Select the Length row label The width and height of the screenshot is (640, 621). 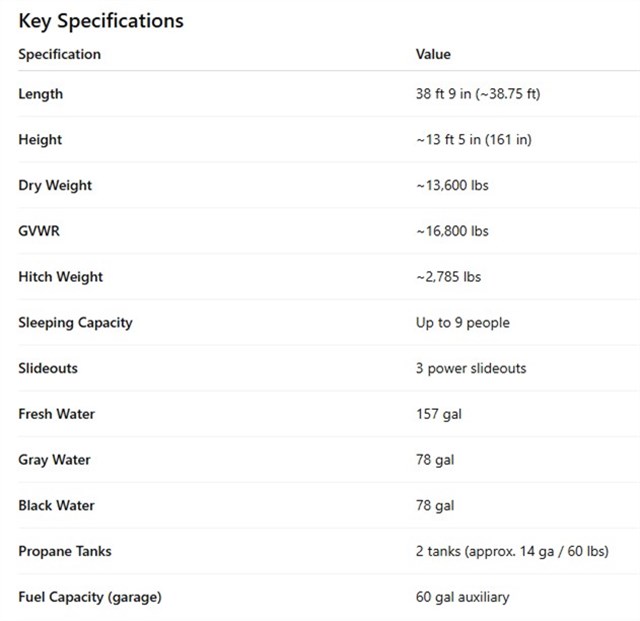[40, 94]
